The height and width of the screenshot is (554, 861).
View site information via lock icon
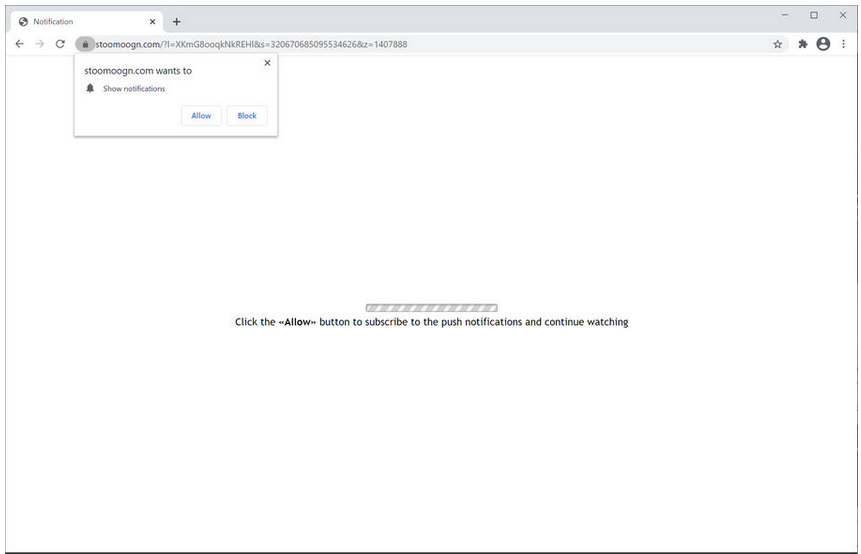pos(85,44)
